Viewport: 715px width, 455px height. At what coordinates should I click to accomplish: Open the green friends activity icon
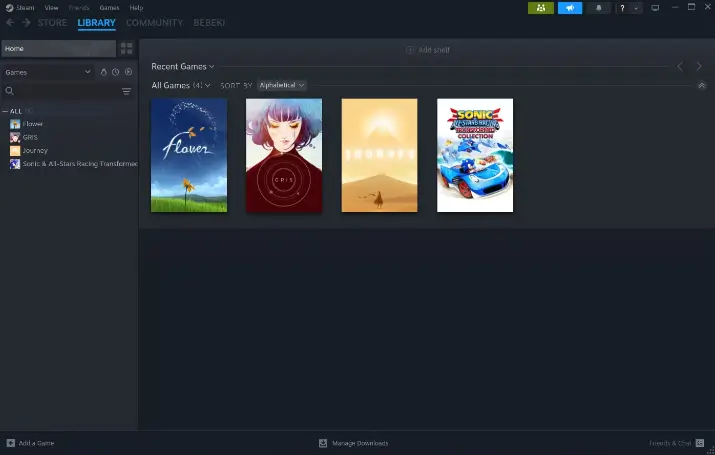point(541,8)
